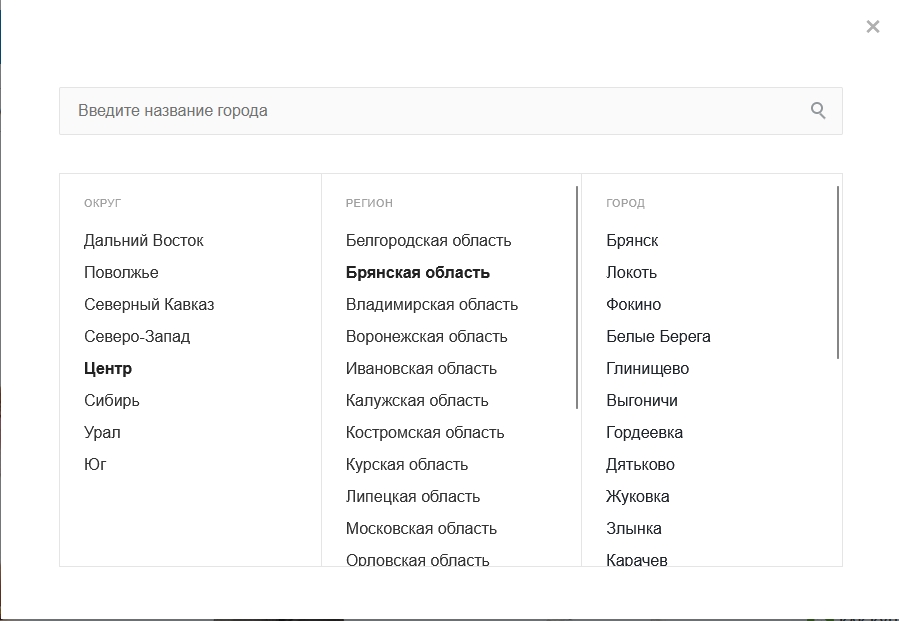The height and width of the screenshot is (621, 899).
Task: Select Юг district
Action: (x=95, y=464)
